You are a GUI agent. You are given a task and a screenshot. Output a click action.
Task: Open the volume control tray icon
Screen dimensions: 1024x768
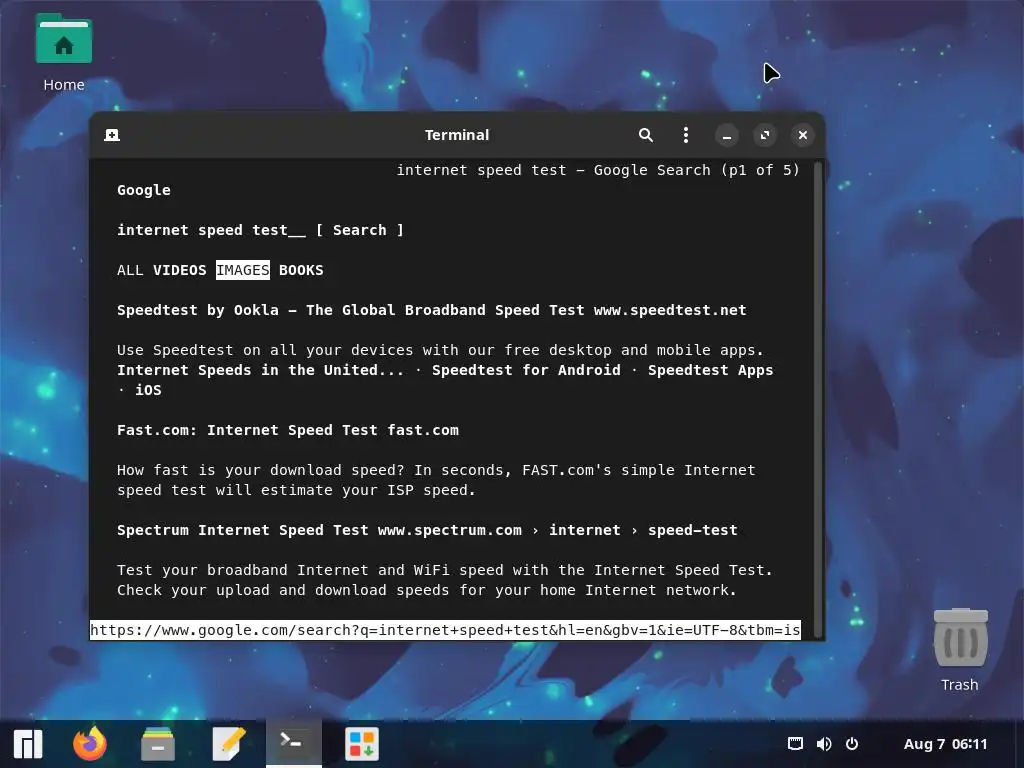click(x=824, y=744)
